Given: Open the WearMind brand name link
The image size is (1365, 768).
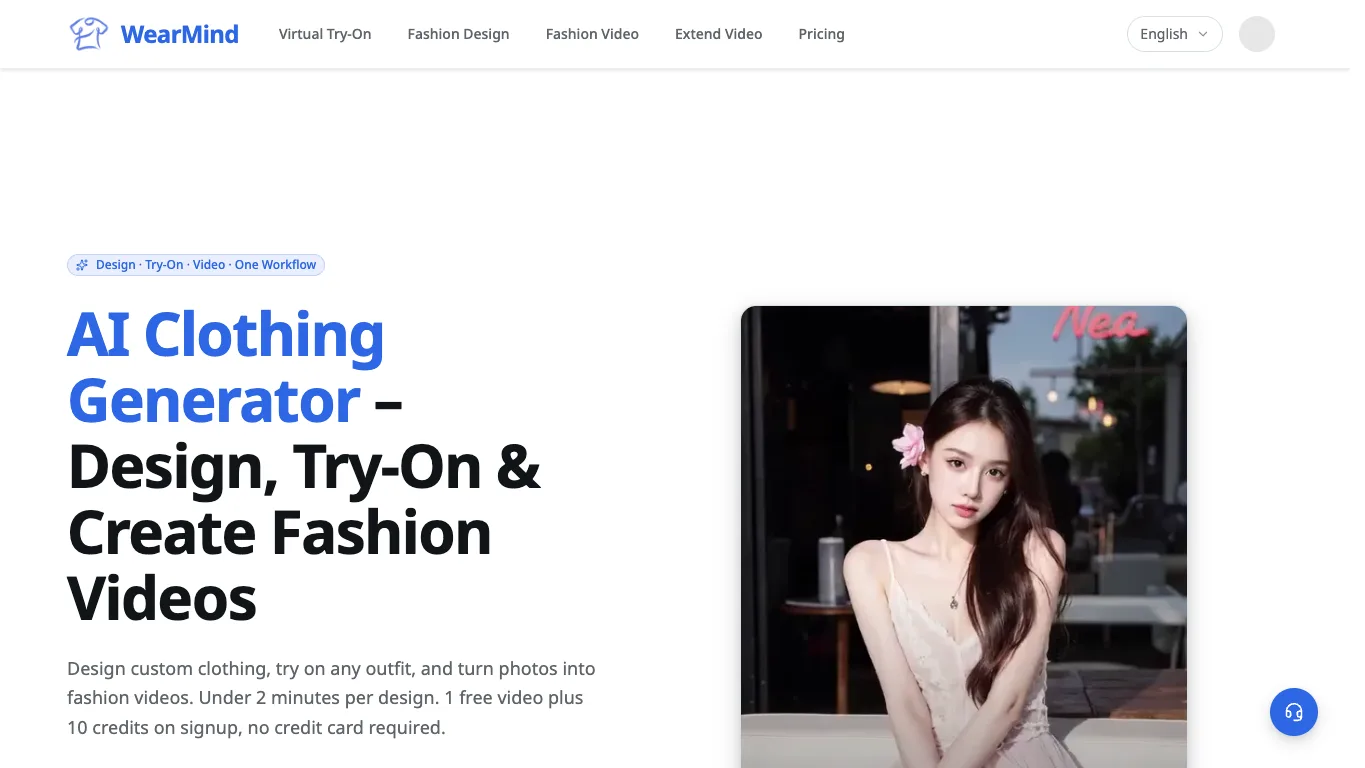Looking at the screenshot, I should (179, 34).
